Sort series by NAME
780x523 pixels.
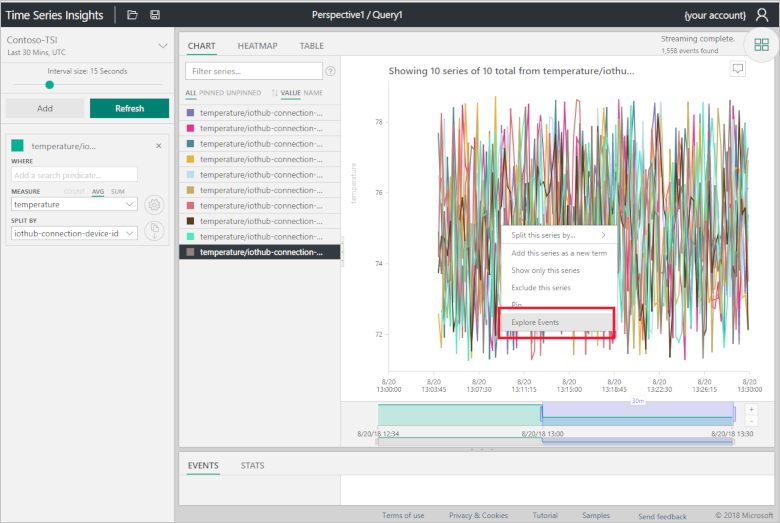tap(313, 93)
